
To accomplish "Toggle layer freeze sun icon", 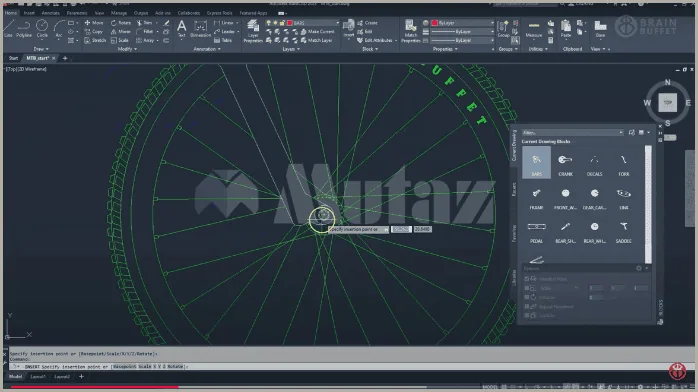I will click(x=275, y=23).
